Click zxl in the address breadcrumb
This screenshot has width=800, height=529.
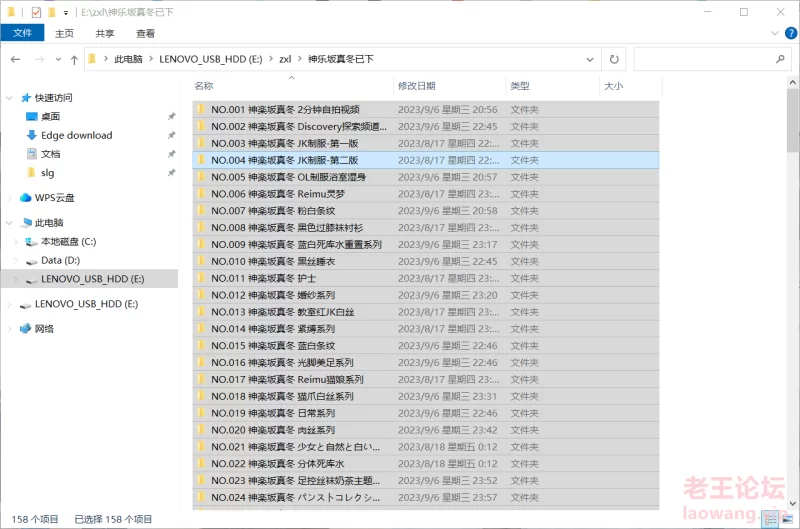285,59
